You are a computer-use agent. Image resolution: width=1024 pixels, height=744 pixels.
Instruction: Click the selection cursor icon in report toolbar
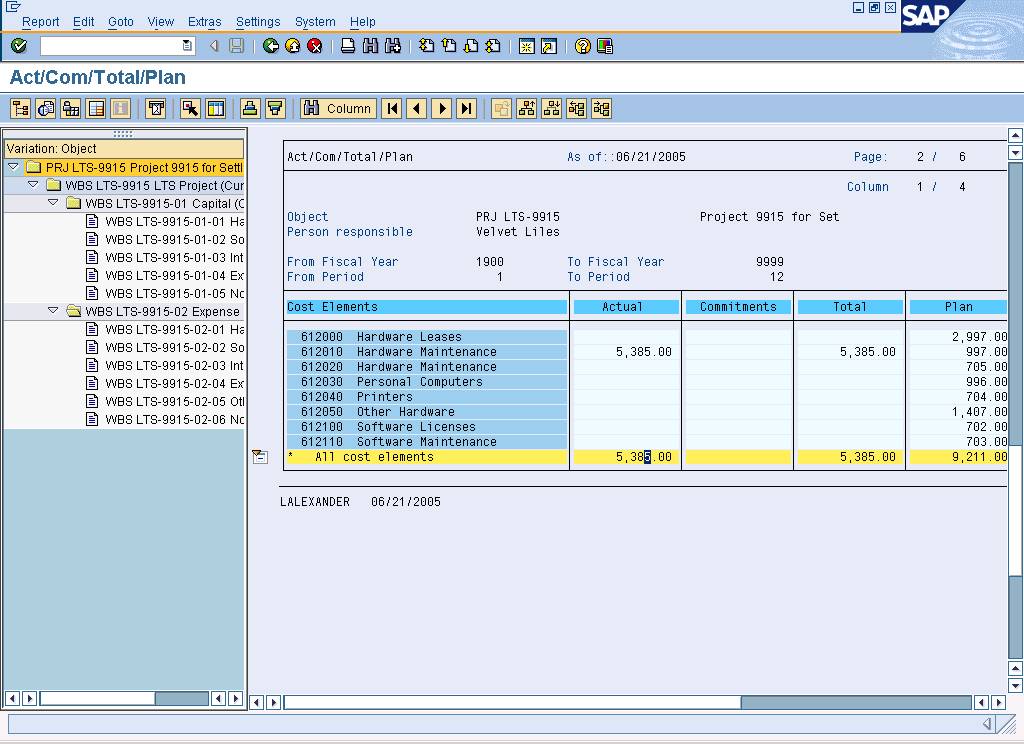(x=190, y=108)
